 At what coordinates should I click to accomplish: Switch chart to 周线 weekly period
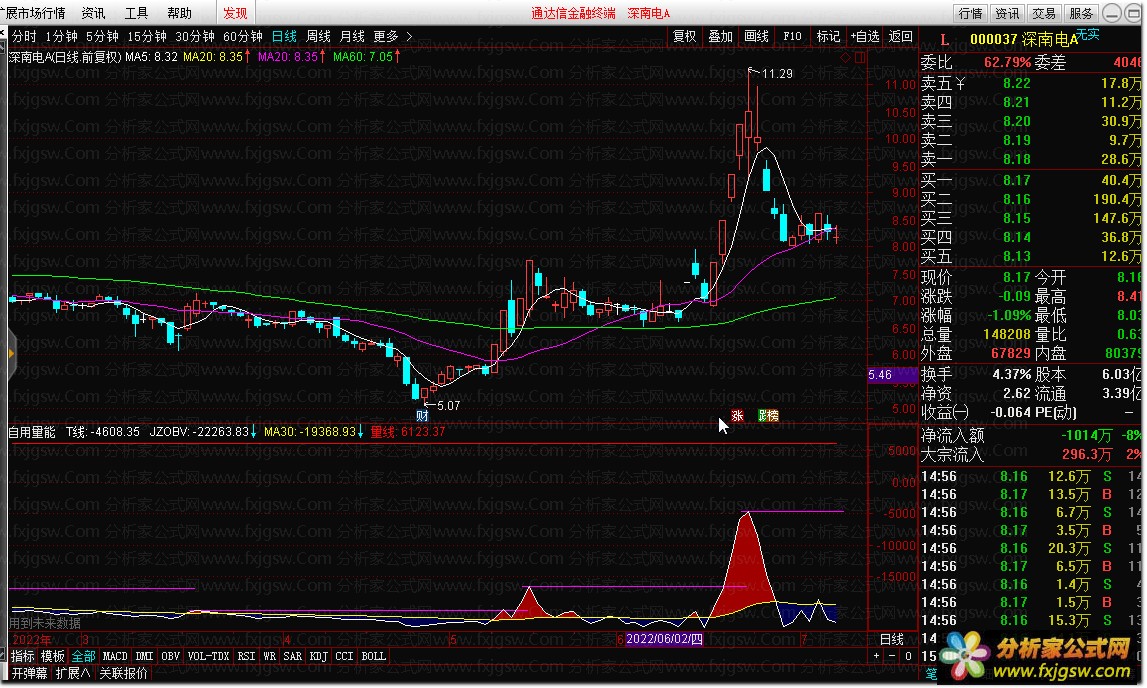click(x=318, y=36)
